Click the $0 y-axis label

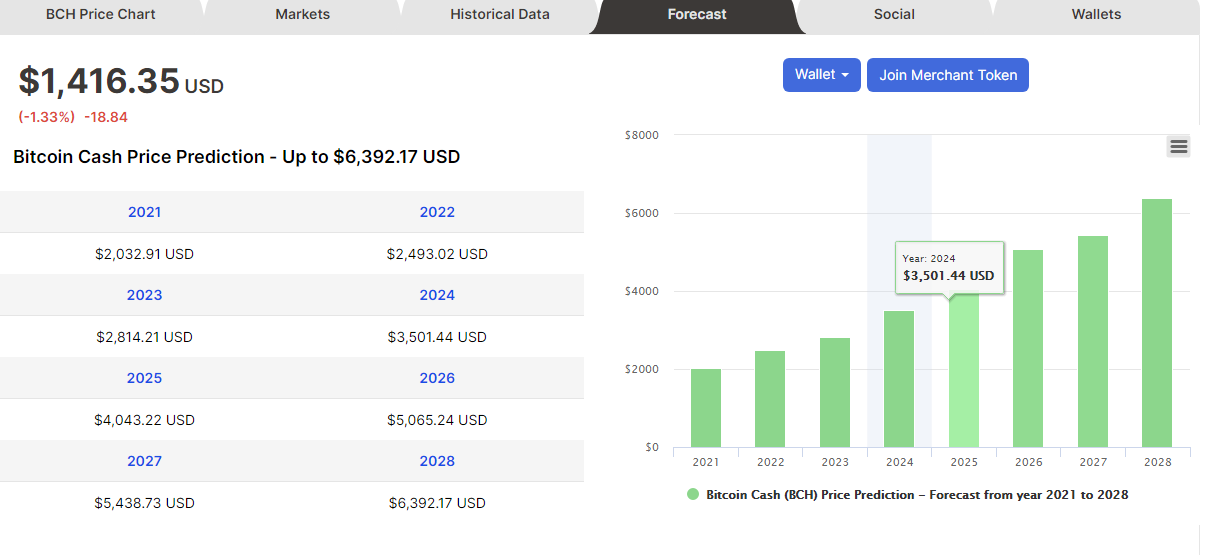click(x=652, y=447)
